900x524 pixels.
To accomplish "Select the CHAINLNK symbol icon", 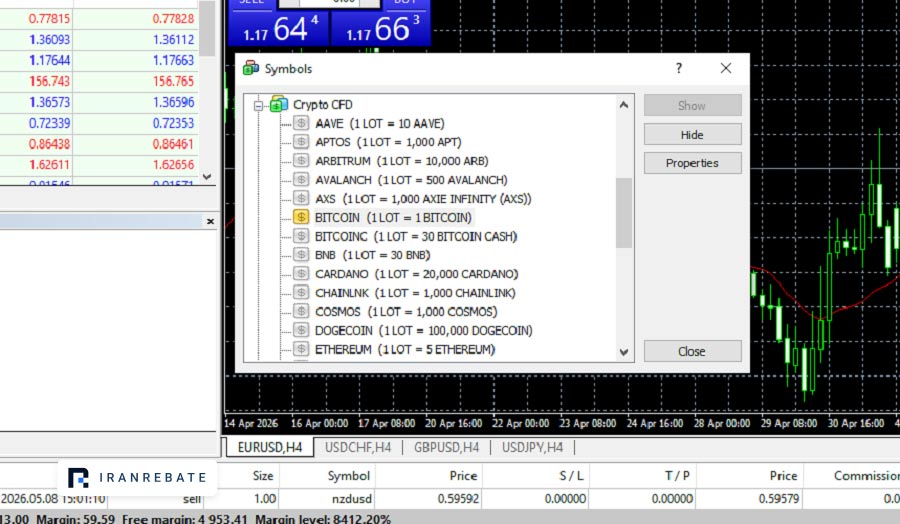I will (x=301, y=293).
